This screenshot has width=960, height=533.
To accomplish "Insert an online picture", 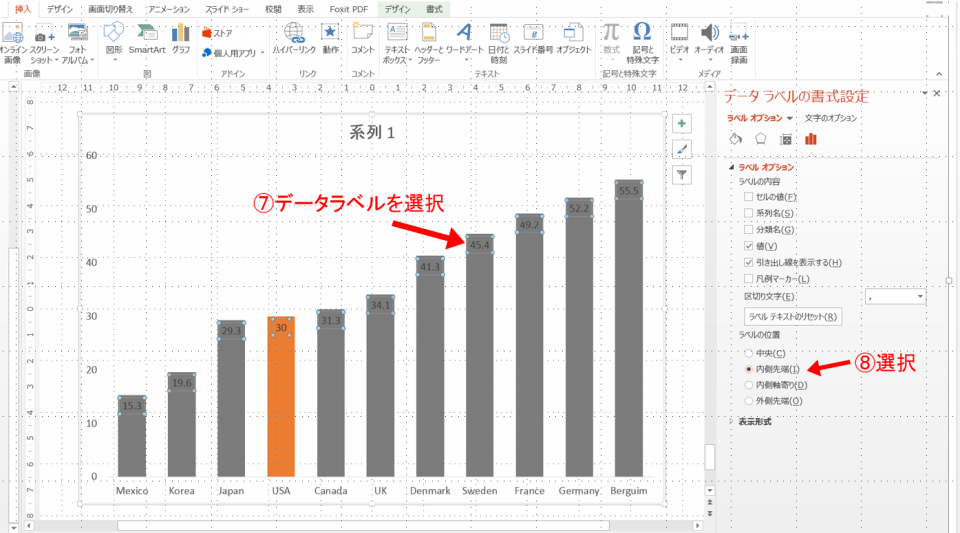I will [x=12, y=43].
